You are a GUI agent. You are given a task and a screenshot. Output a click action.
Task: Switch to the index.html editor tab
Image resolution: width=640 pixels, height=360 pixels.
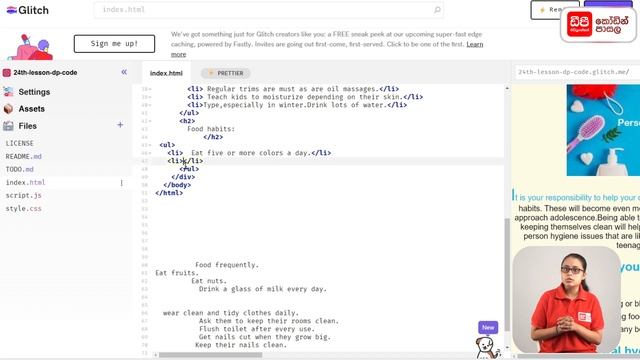166,73
